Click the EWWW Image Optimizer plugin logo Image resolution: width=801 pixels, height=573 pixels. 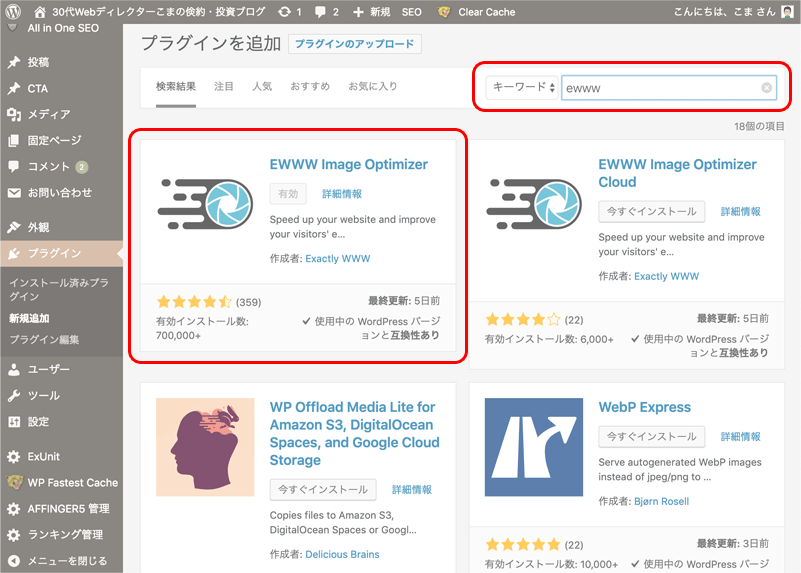click(205, 204)
